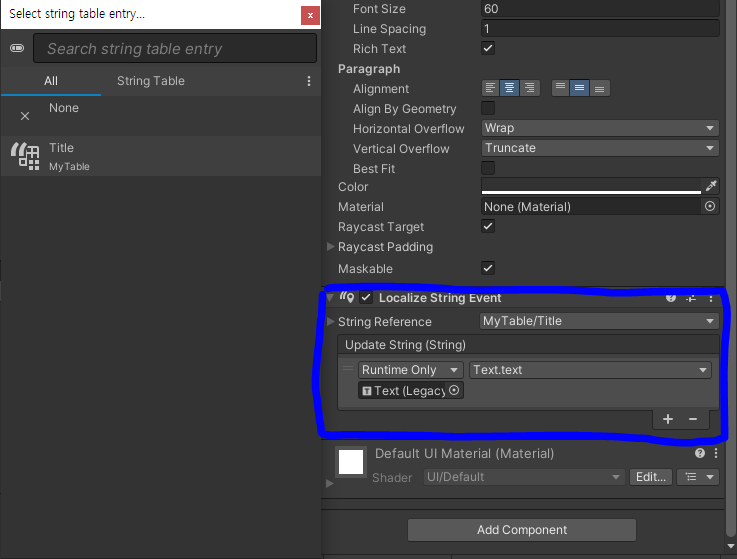The width and height of the screenshot is (737, 559).
Task: Click the Color swatch field
Action: 591,186
